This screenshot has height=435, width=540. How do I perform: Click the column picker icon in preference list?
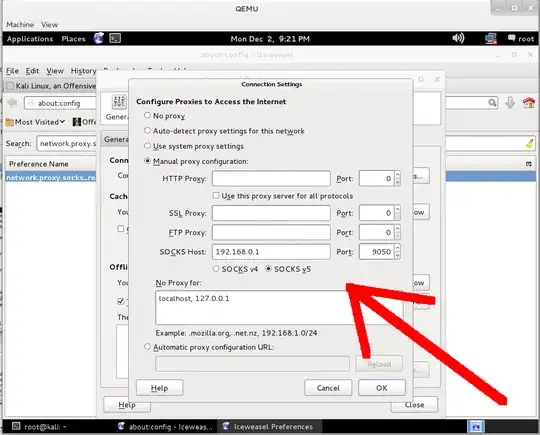pyautogui.click(x=529, y=164)
